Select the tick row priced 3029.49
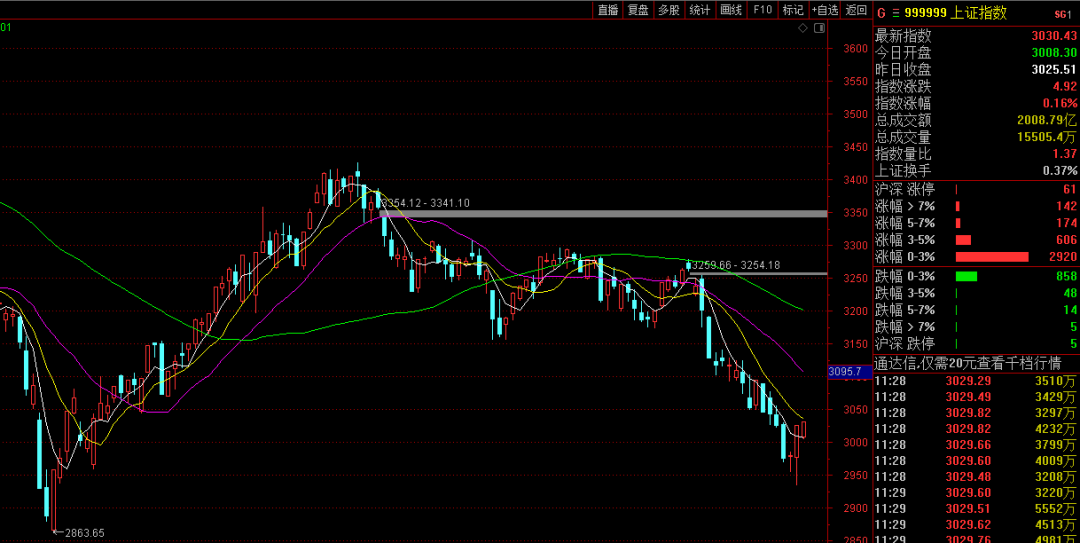This screenshot has width=1080, height=543. point(976,396)
